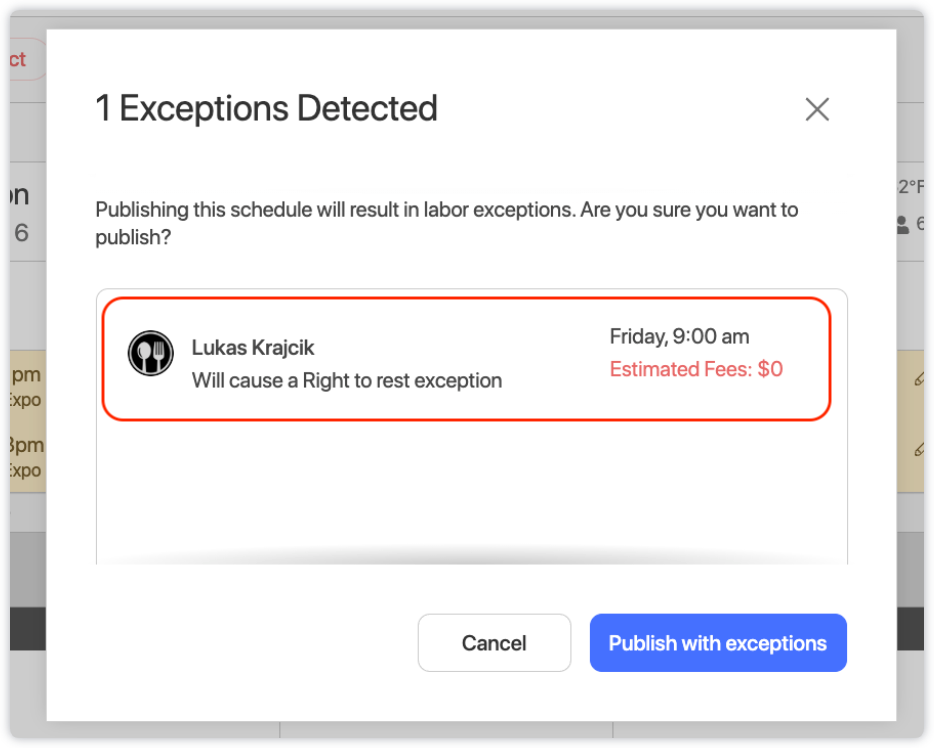Image resolution: width=934 pixels, height=748 pixels.
Task: Click the fork and spoon avatar icon
Action: (151, 354)
